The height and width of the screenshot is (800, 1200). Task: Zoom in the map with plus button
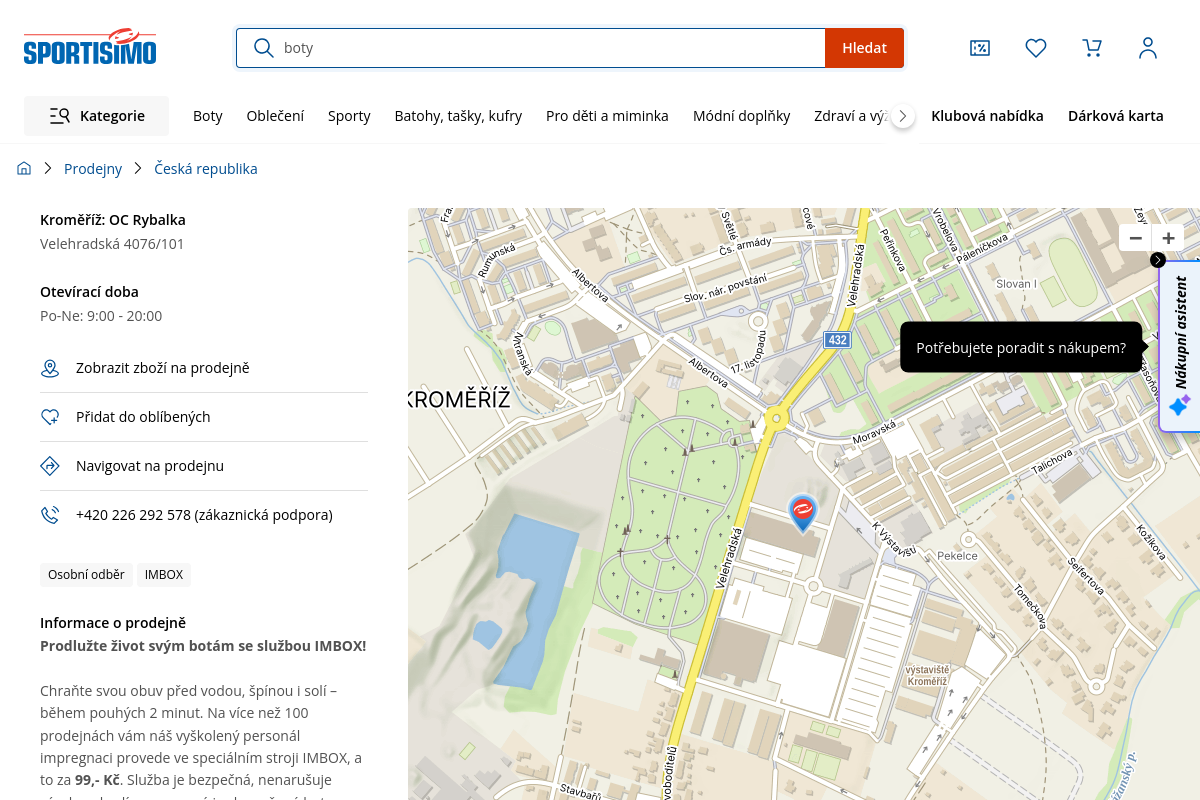point(1168,238)
